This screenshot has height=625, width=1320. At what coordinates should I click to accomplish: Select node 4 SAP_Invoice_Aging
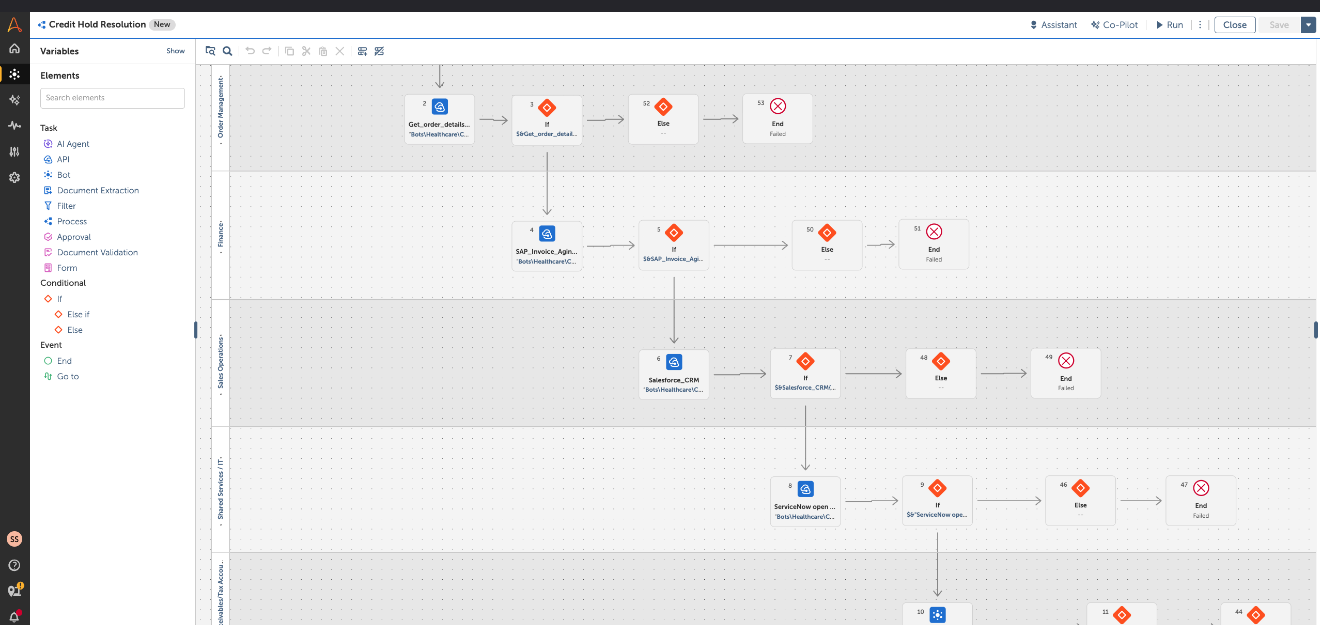(547, 245)
